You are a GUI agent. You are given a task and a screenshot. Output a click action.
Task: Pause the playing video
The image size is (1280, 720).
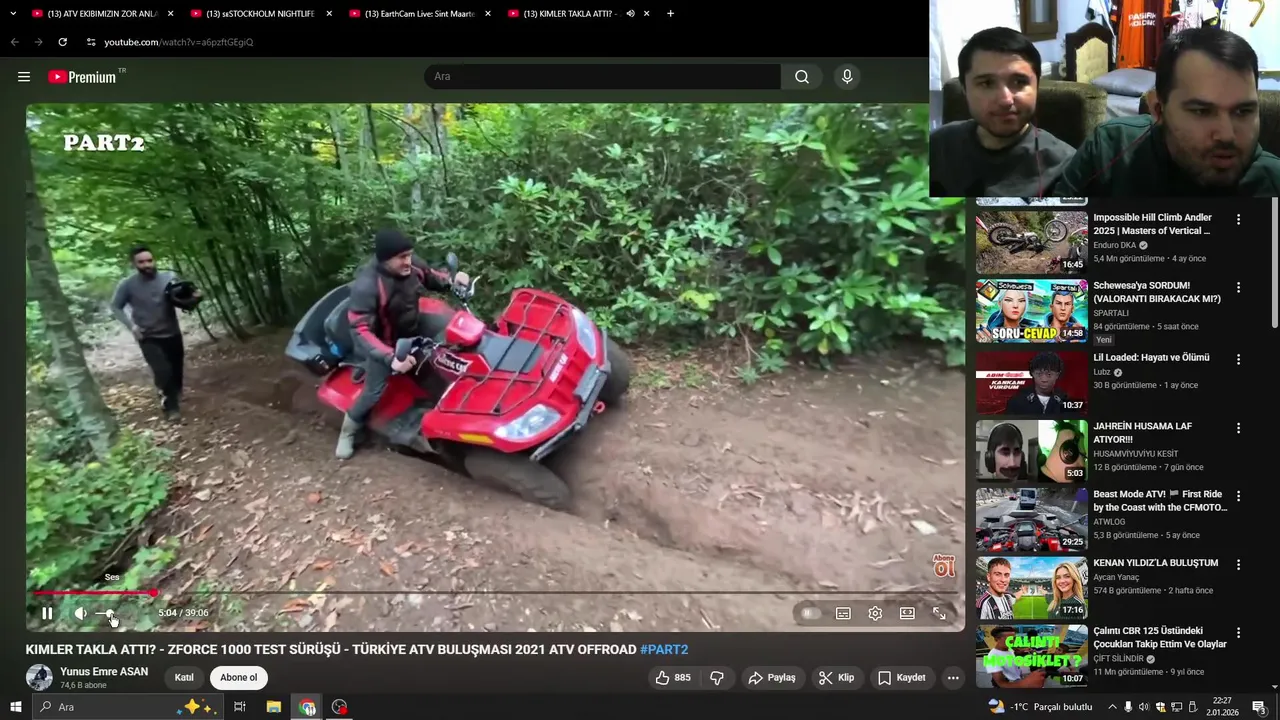47,613
